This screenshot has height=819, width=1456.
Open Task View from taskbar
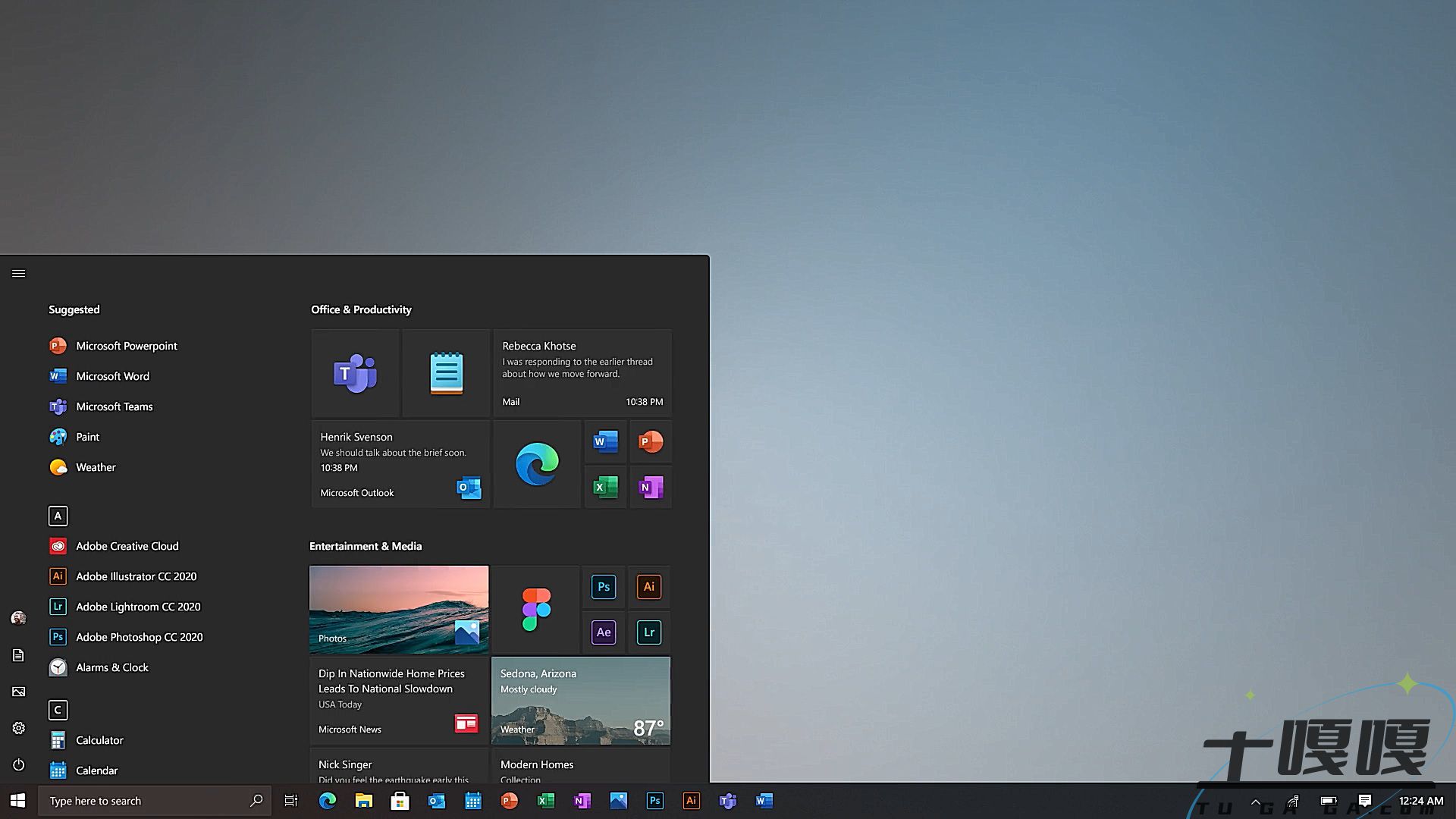coord(291,801)
